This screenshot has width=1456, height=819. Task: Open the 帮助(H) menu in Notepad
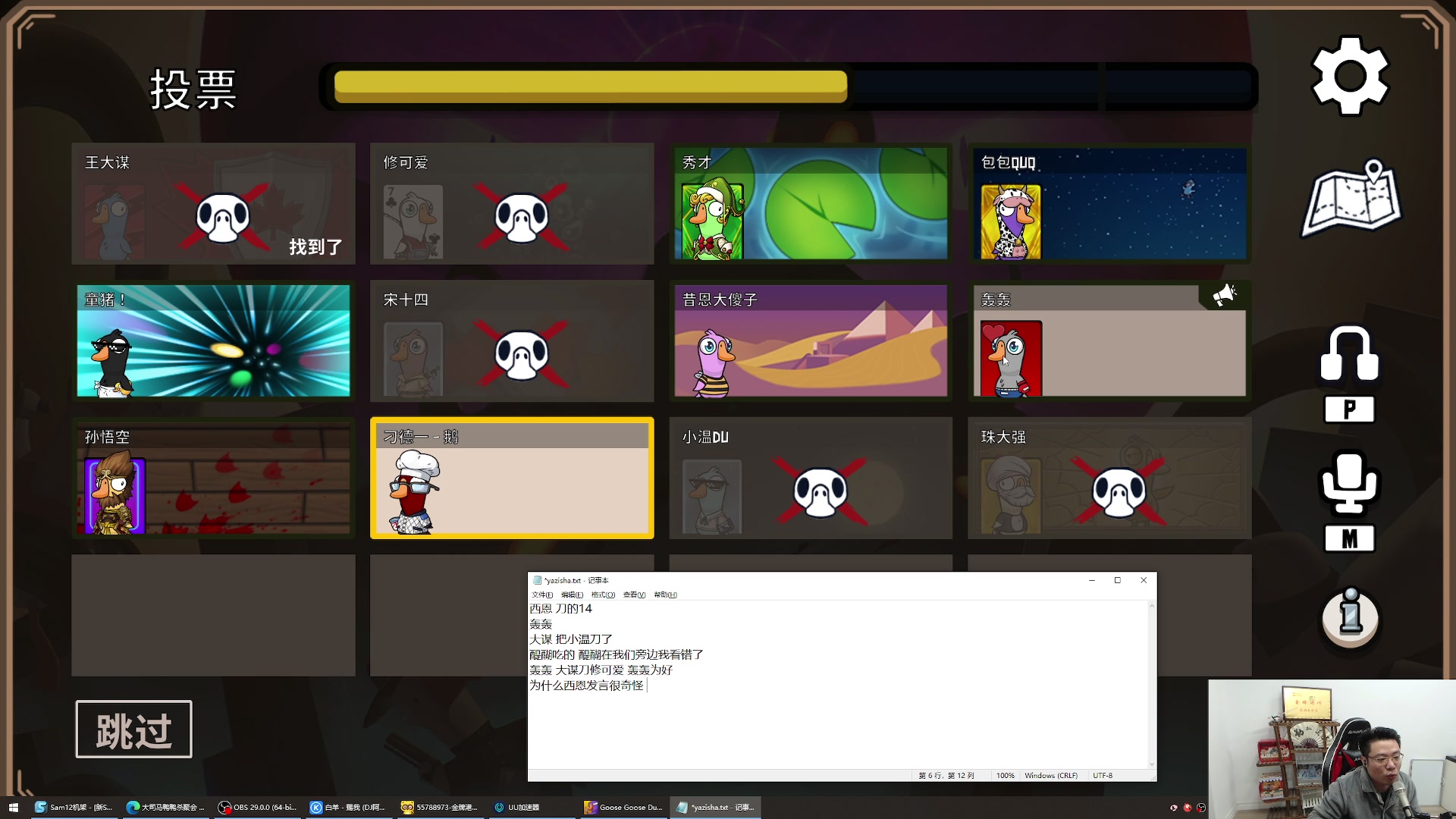point(665,595)
